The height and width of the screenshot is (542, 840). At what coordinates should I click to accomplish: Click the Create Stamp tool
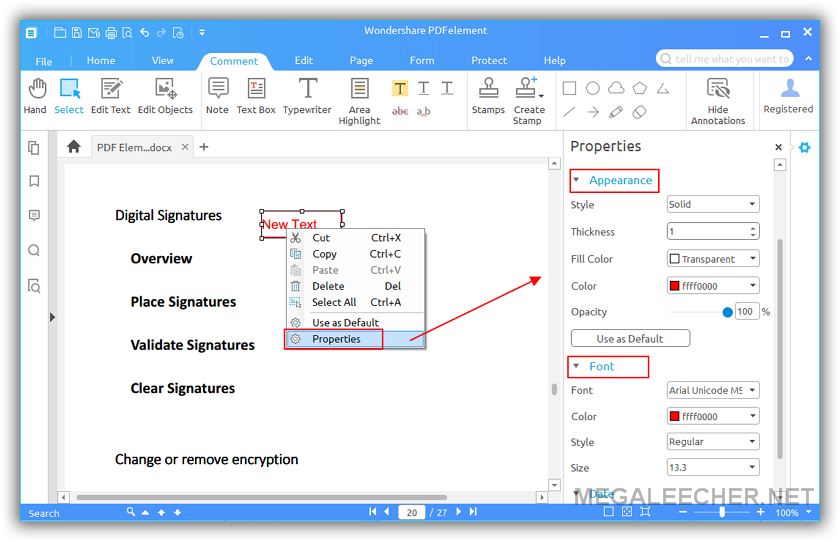(528, 101)
